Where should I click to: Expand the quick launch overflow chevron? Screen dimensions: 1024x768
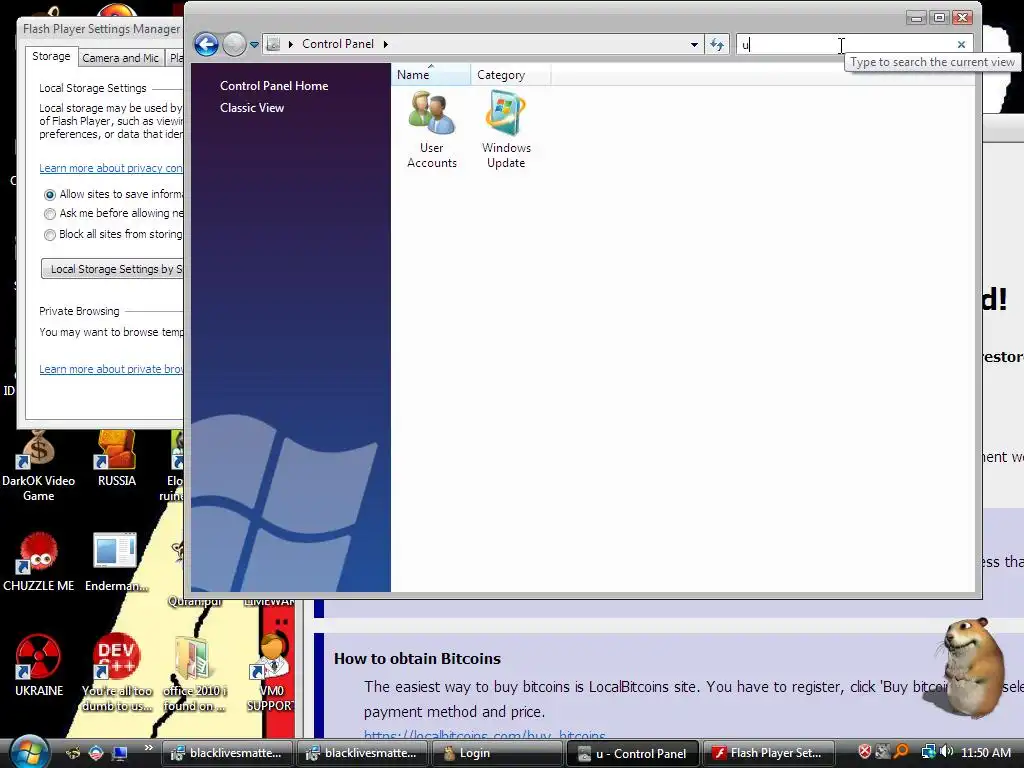click(149, 748)
